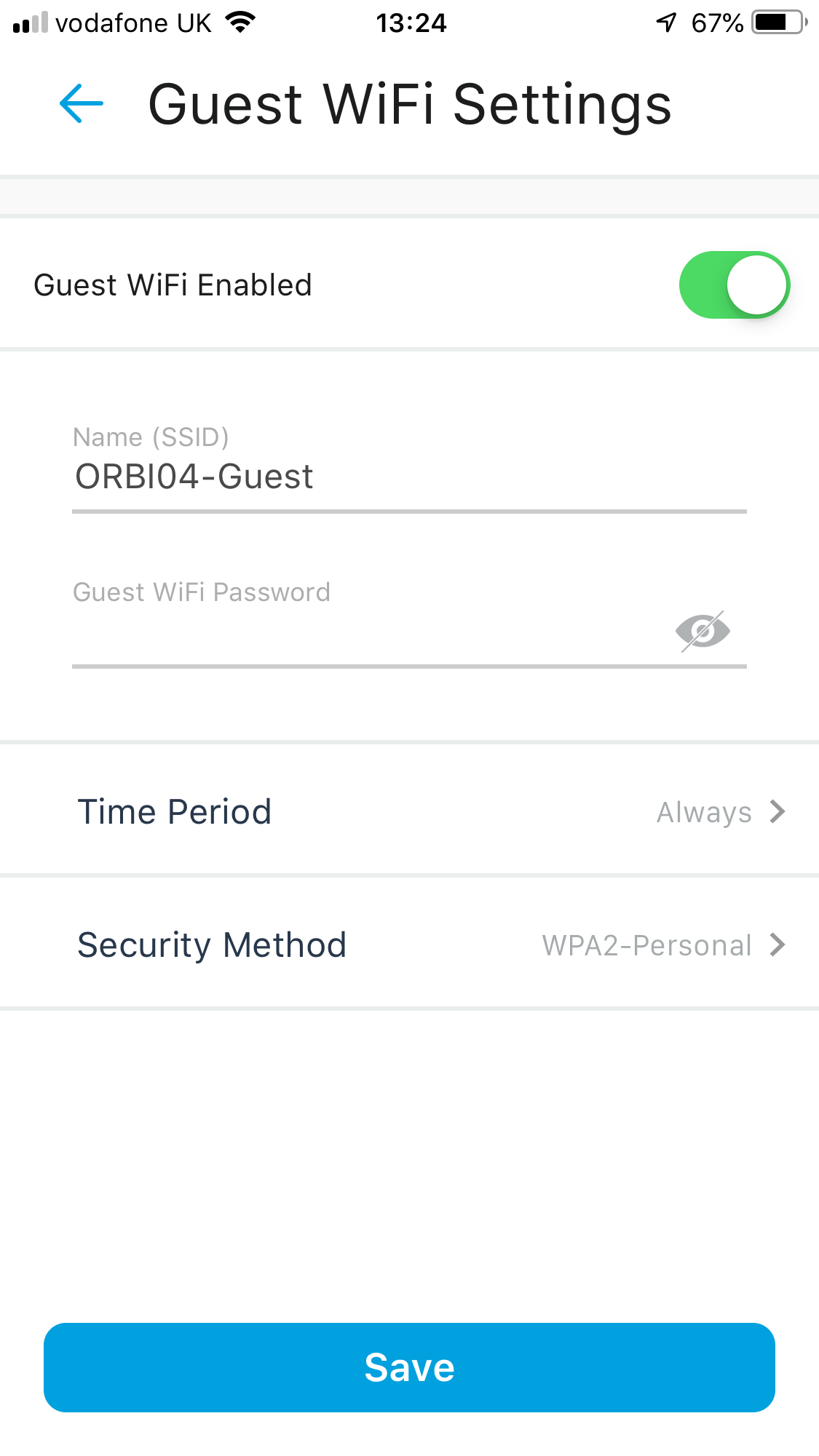Tap the battery icon in status bar
The image size is (819, 1456).
click(780, 23)
